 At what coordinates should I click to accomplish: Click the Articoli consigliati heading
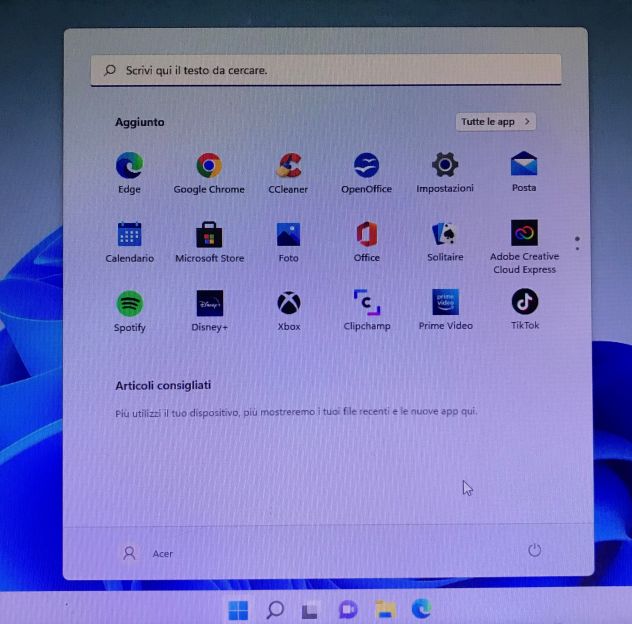pyautogui.click(x=163, y=385)
